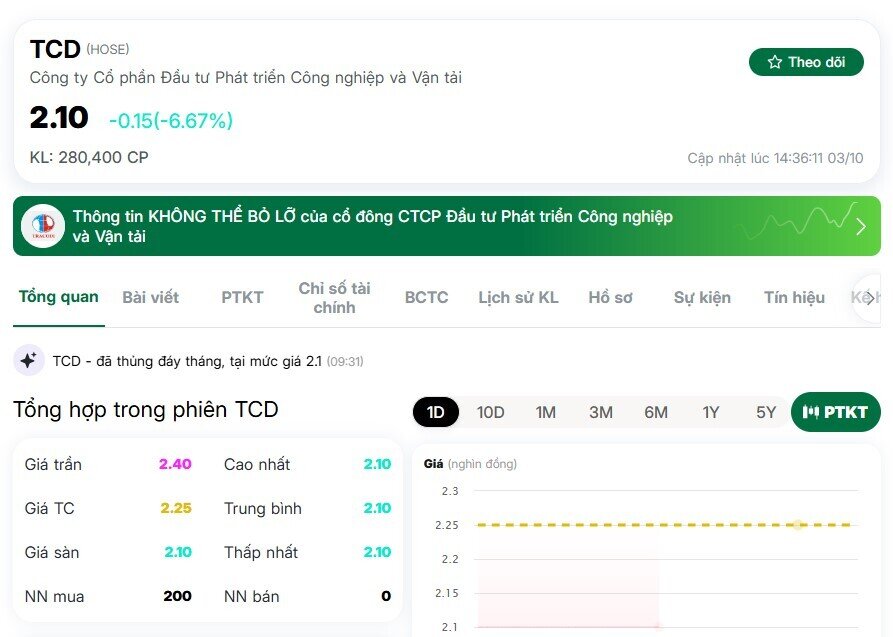
Task: Open the Hồ sơ company profile tab
Action: (610, 297)
